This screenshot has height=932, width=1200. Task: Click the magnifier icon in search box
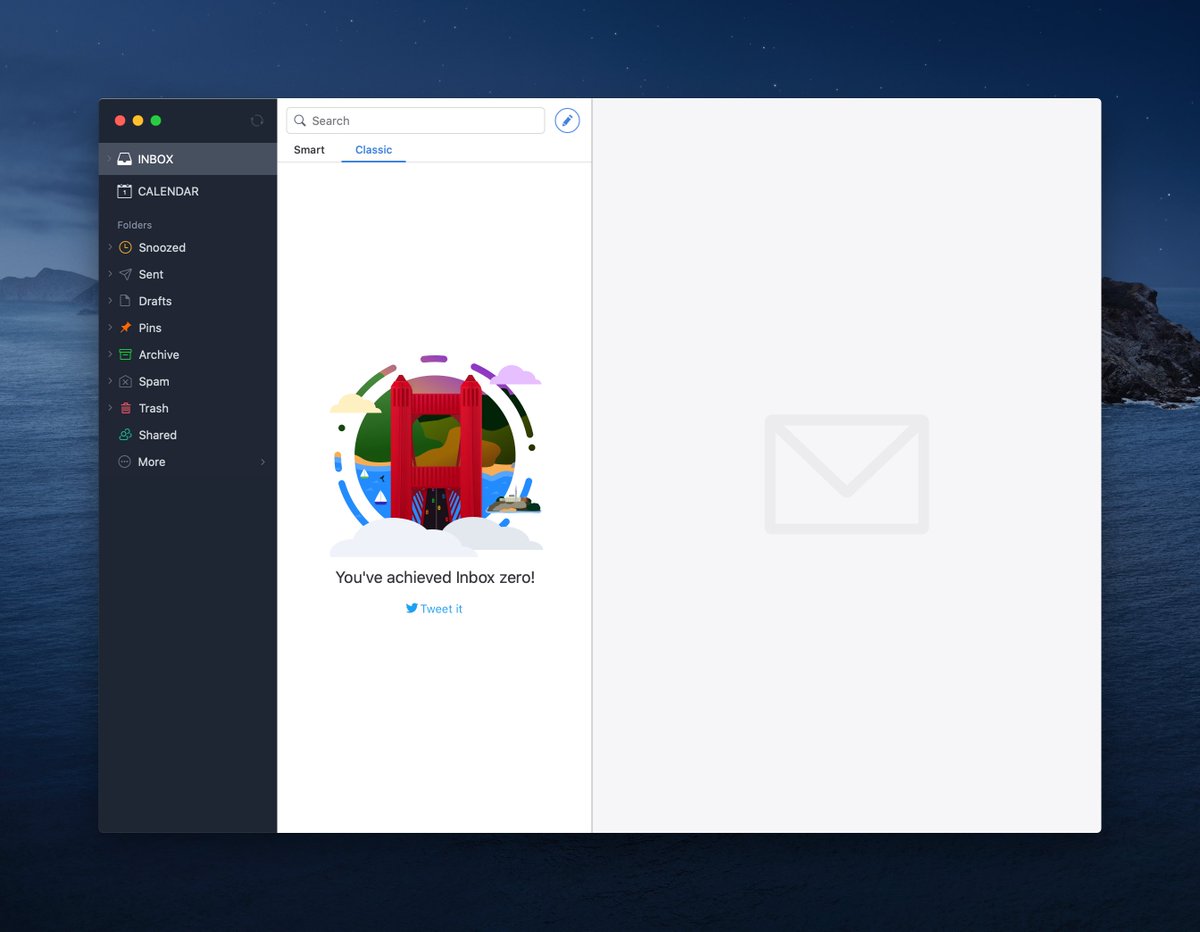300,121
